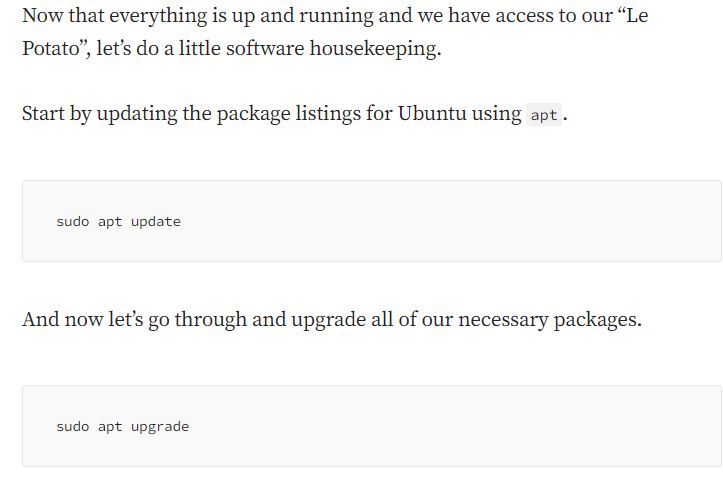The width and height of the screenshot is (723, 486).
Task: Click the word "sudo" in the upgrade command
Action: click(73, 427)
